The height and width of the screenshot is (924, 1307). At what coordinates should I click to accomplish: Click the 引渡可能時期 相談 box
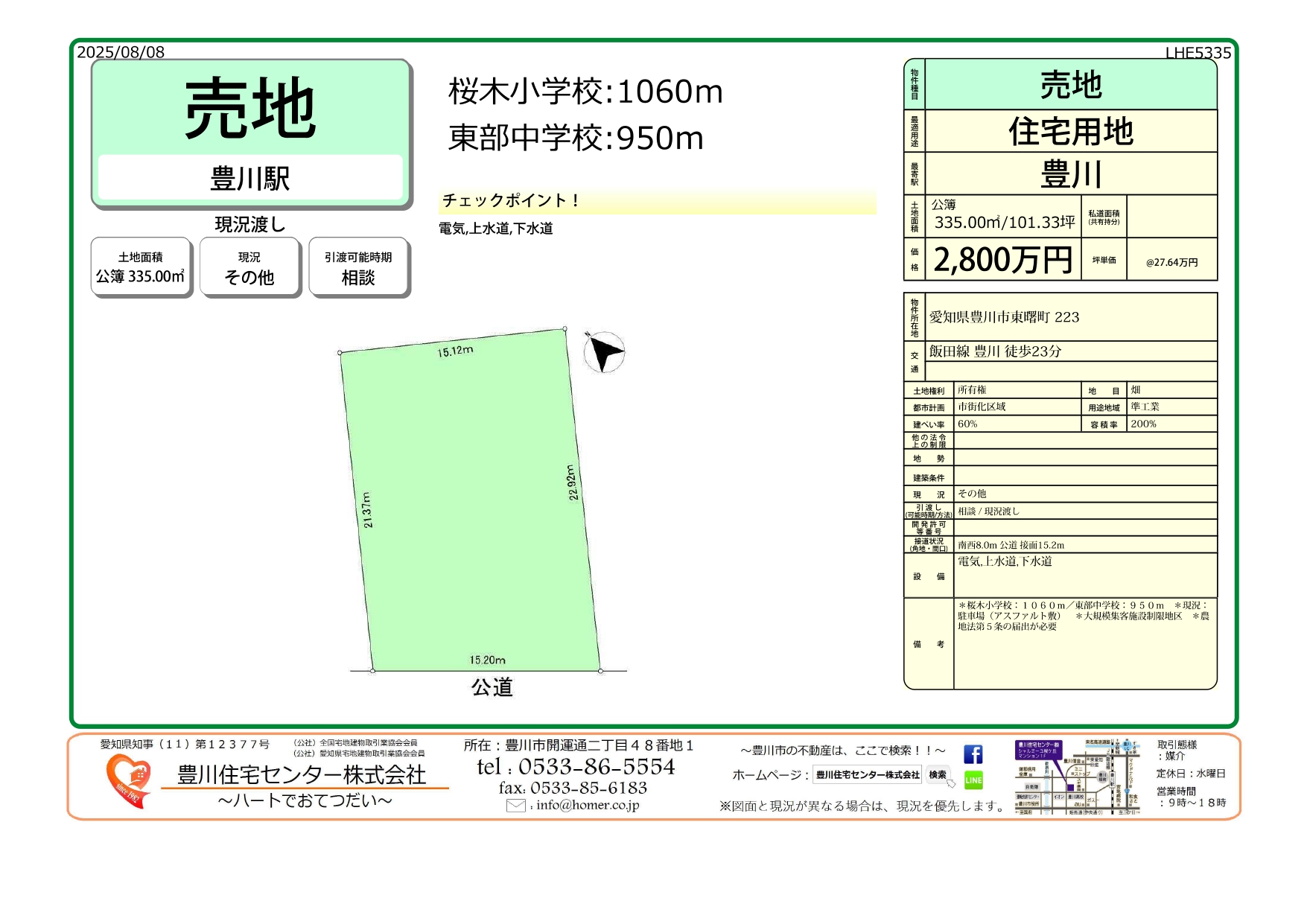click(x=358, y=267)
